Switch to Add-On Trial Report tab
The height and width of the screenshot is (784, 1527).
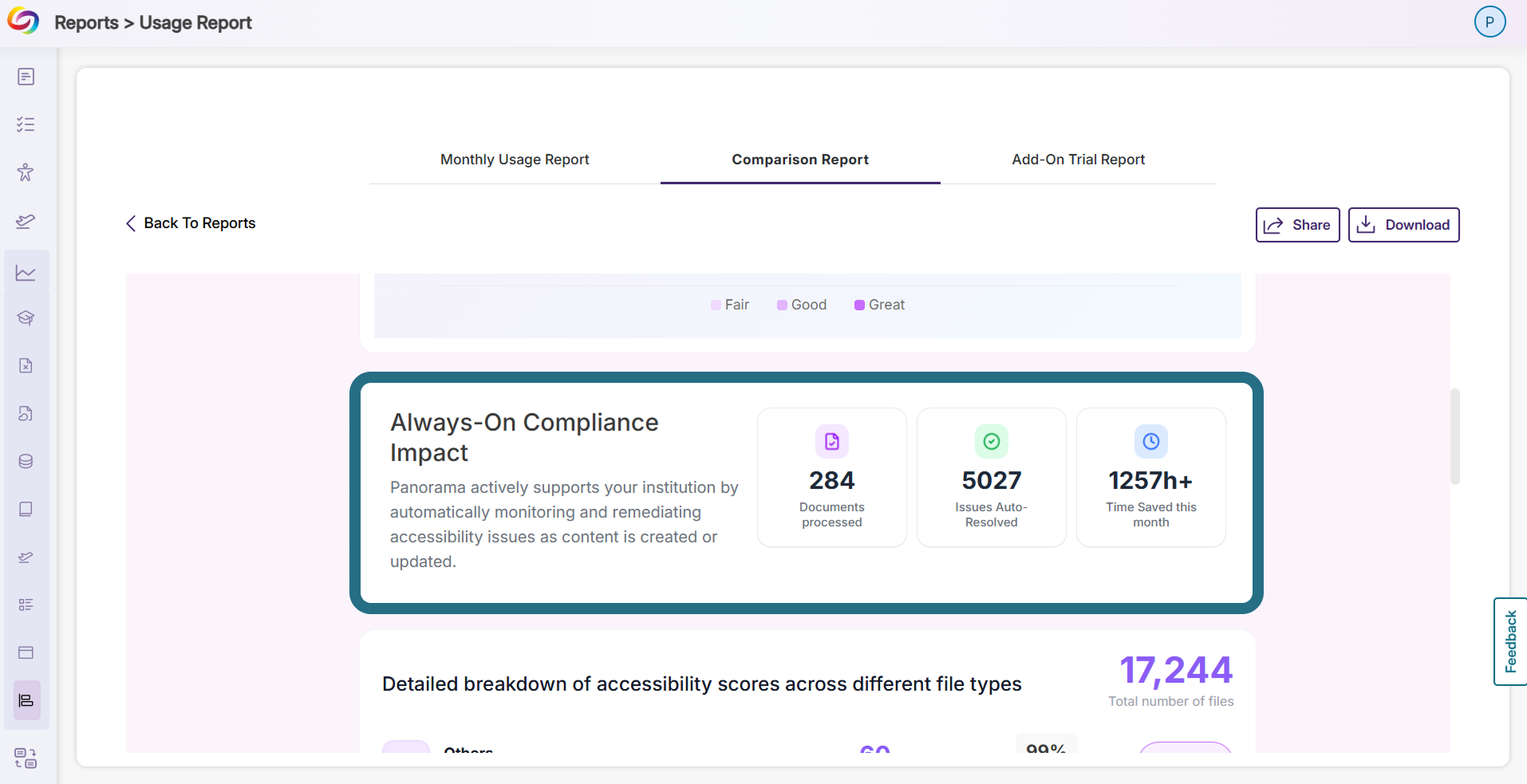pos(1078,160)
